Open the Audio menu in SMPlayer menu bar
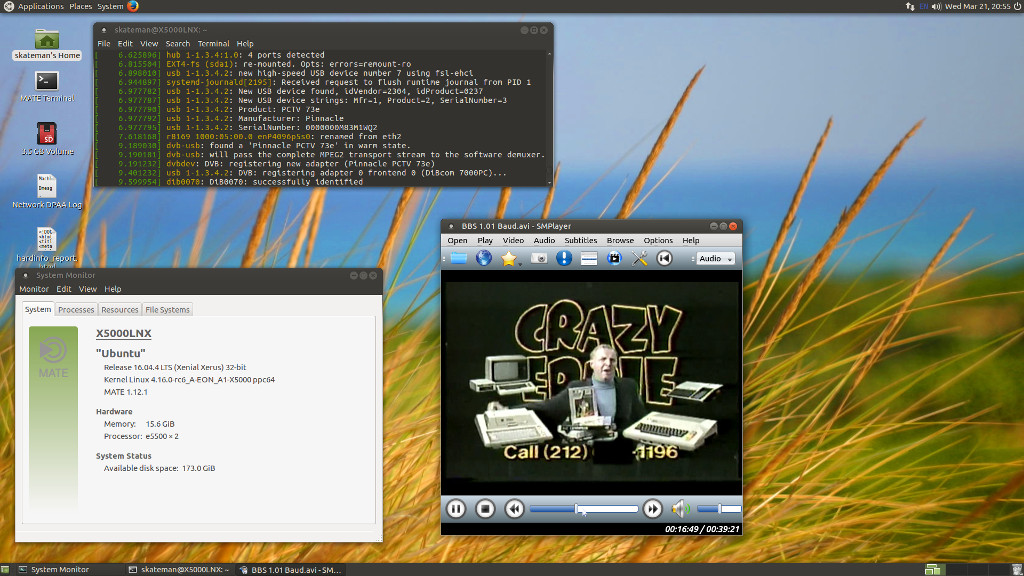 pyautogui.click(x=544, y=240)
